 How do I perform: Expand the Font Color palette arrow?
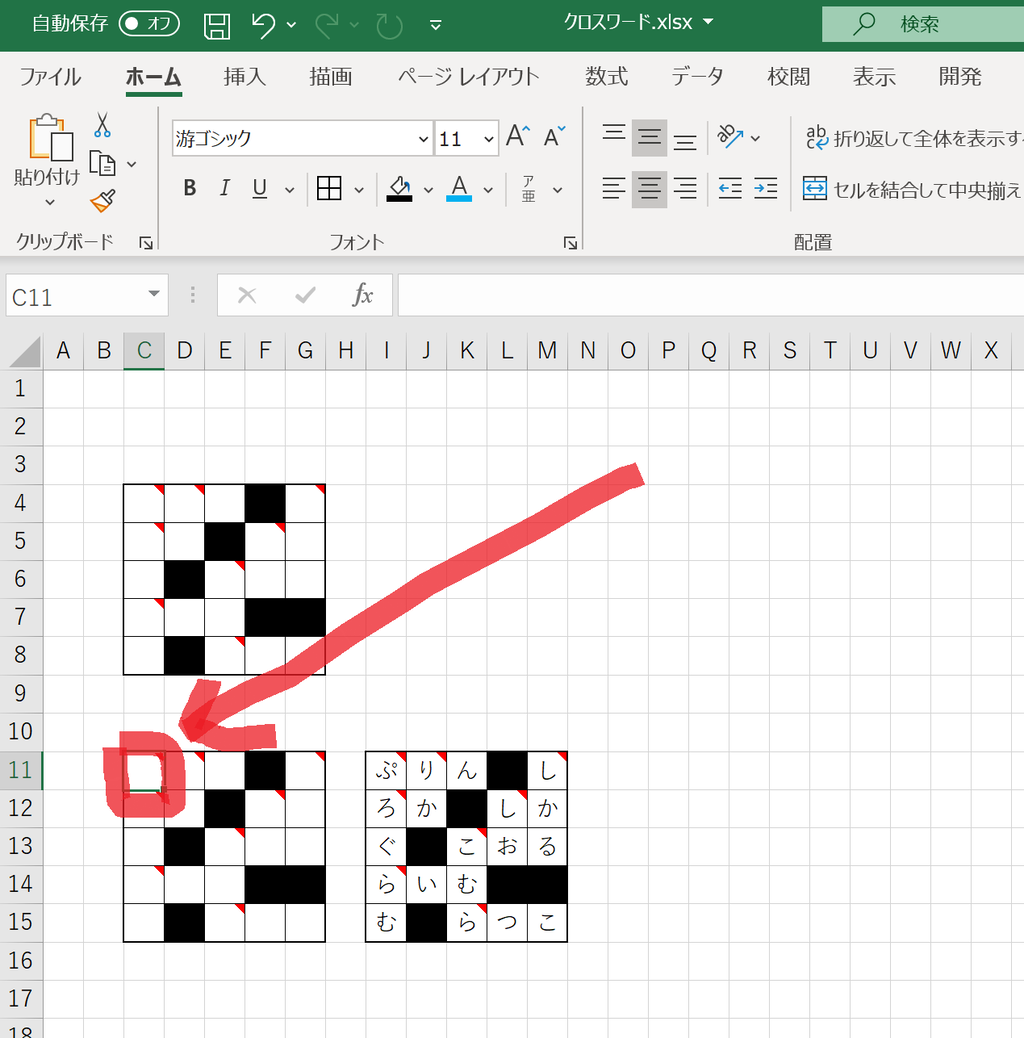[x=489, y=190]
